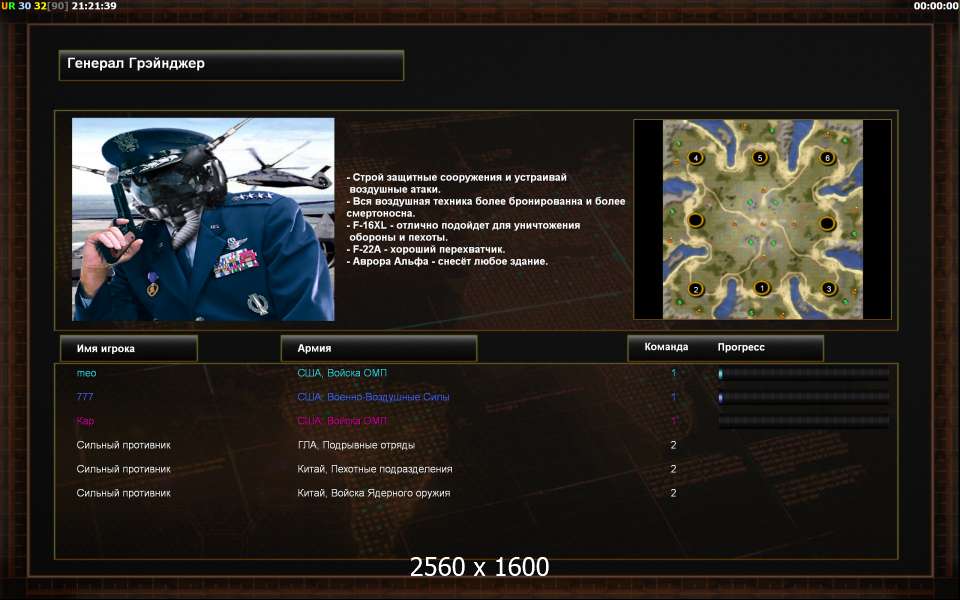Click the Прогресс column header label
Screen dimensions: 960x600
coord(741,347)
